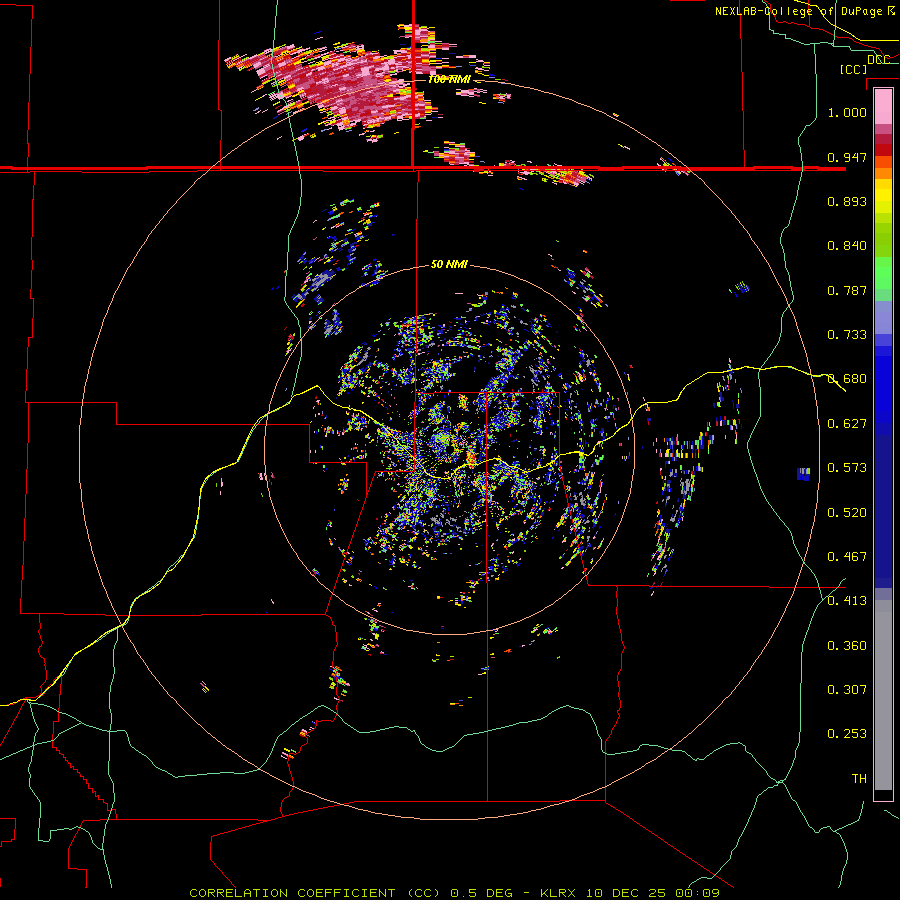Click the 0.893 scale value

coord(847,201)
